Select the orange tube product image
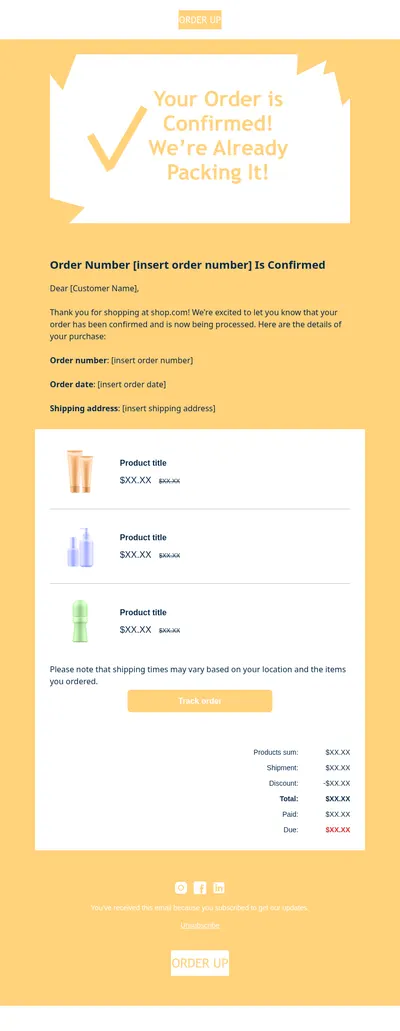This screenshot has height=1031, width=400. [x=80, y=471]
